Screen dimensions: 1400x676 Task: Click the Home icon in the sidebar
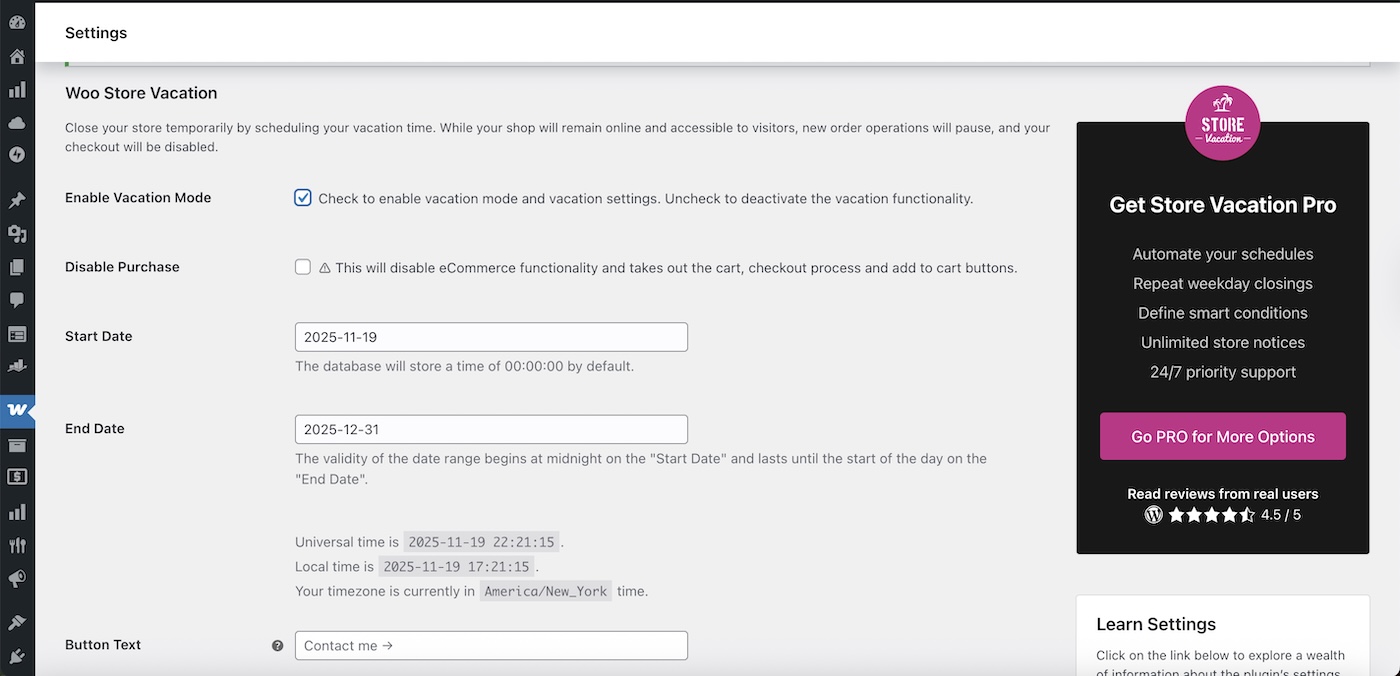(17, 56)
